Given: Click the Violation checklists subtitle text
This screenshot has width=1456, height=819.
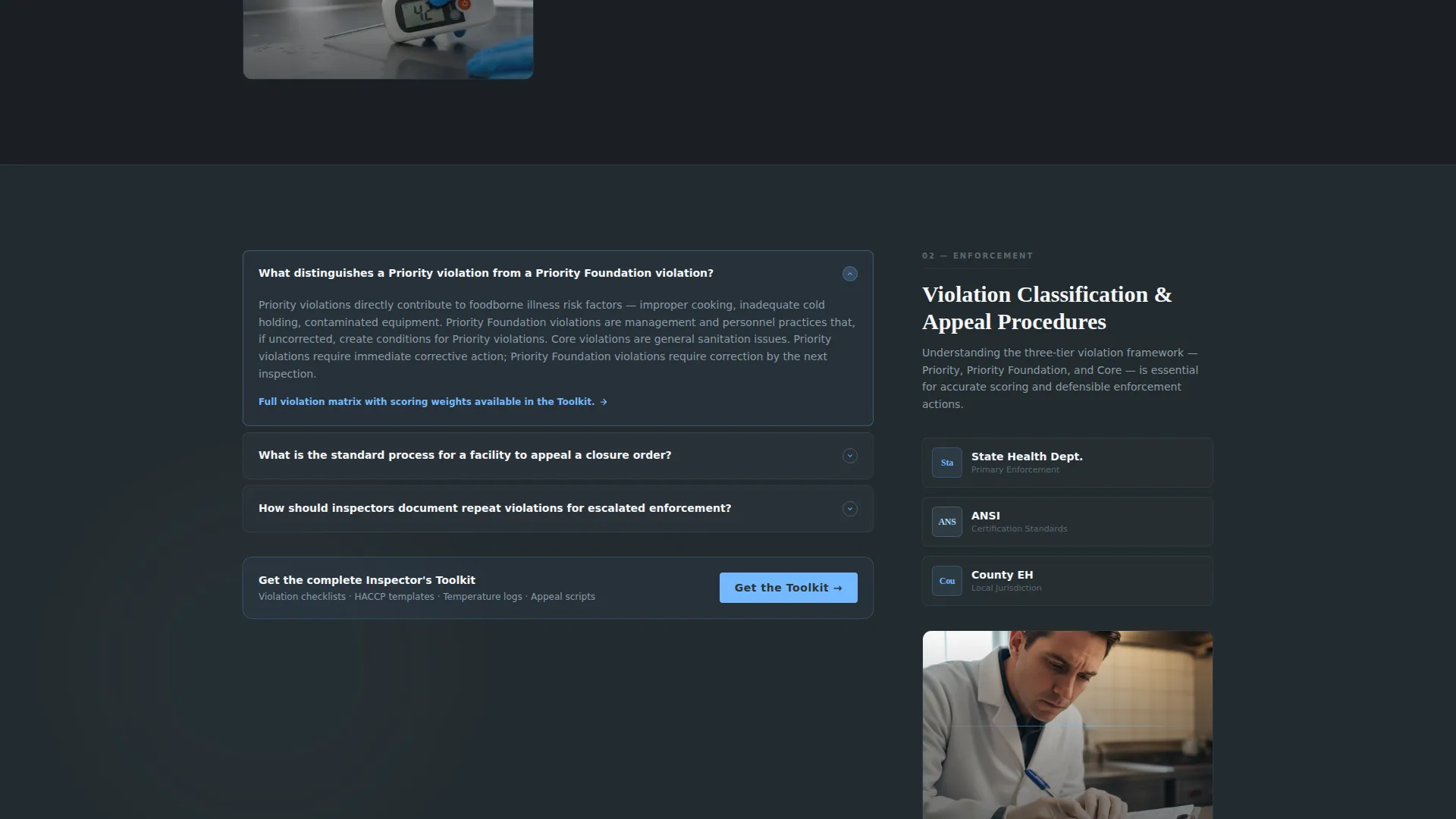Looking at the screenshot, I should pyautogui.click(x=427, y=597).
